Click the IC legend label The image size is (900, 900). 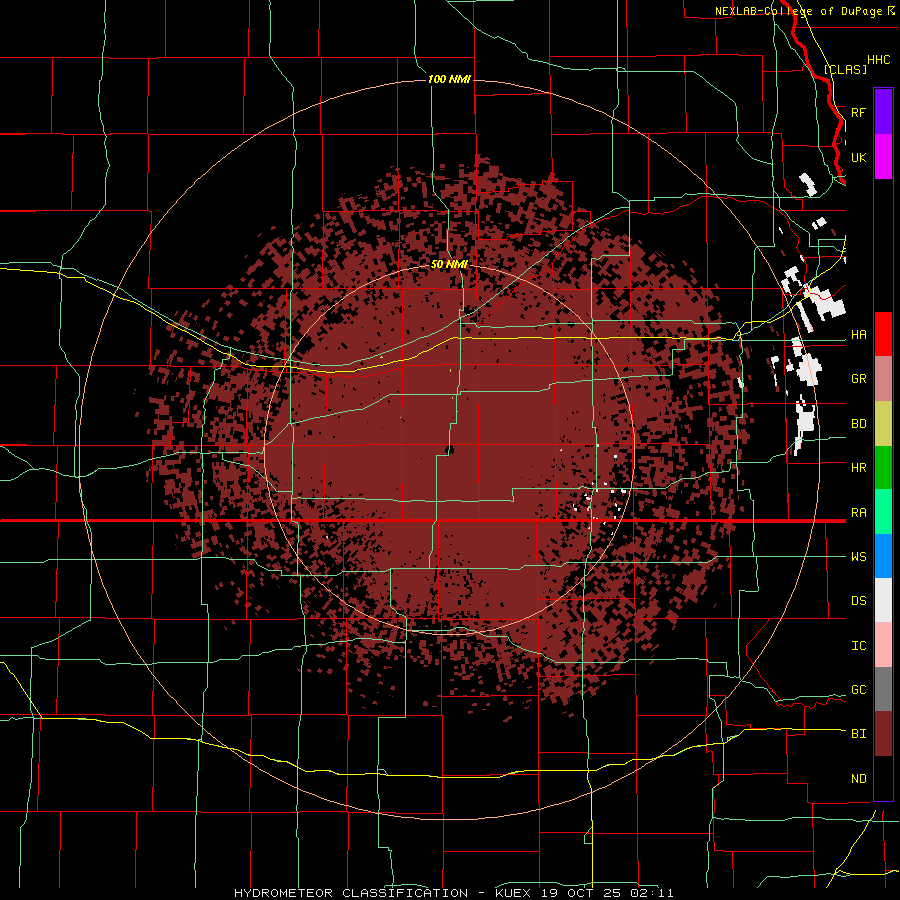coord(859,646)
